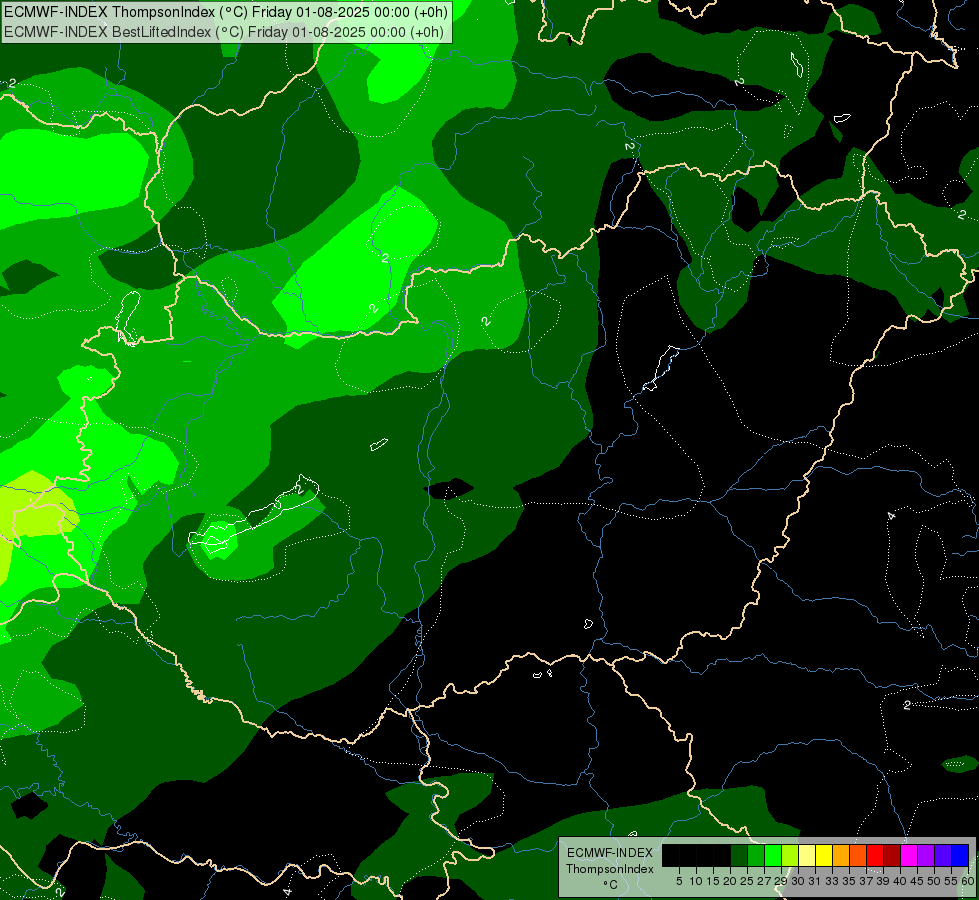Viewport: 979px width, 900px height.
Task: Click legend tick value 35
Action: tap(849, 881)
